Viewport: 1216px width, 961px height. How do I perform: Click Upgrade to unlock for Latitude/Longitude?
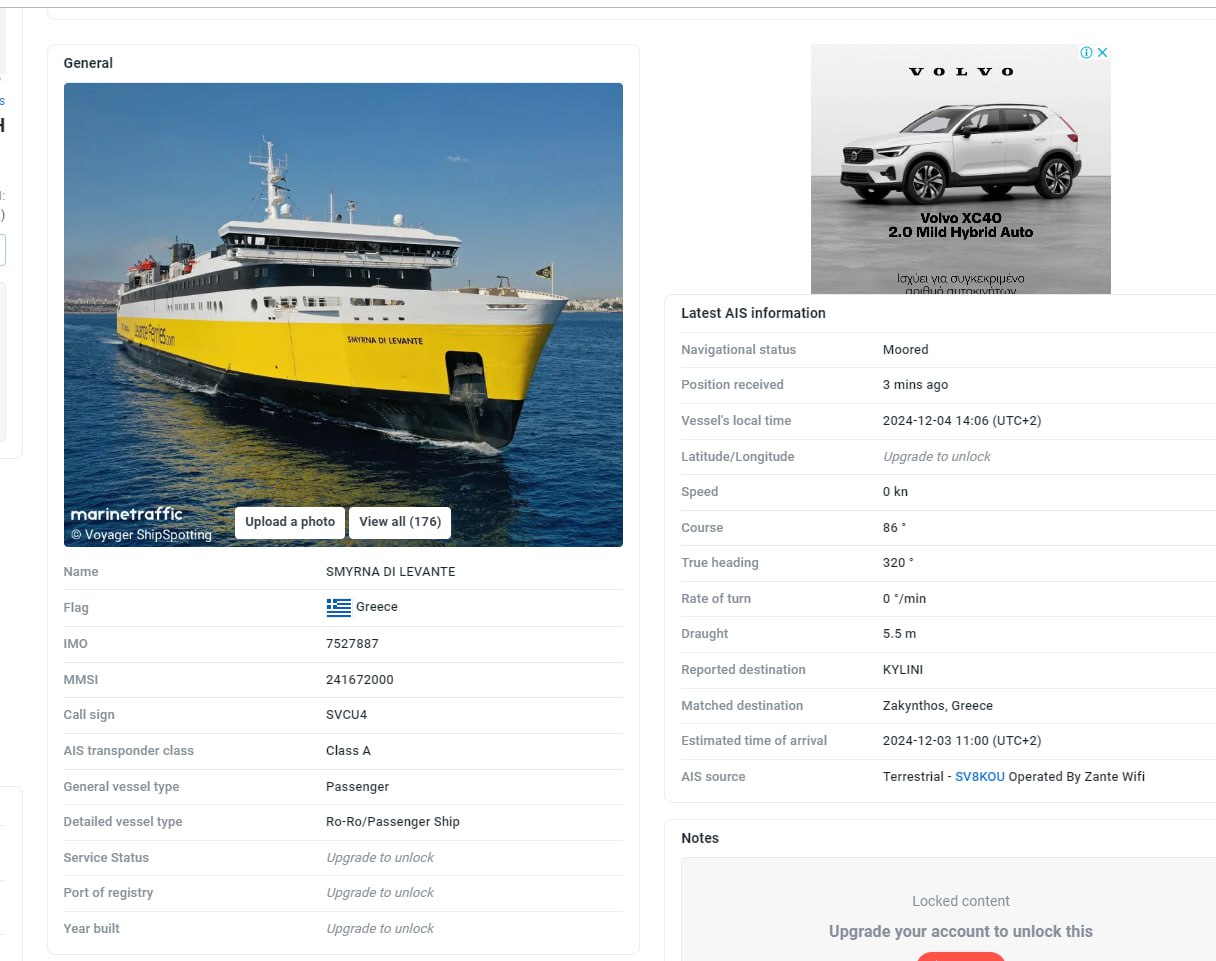(x=936, y=457)
